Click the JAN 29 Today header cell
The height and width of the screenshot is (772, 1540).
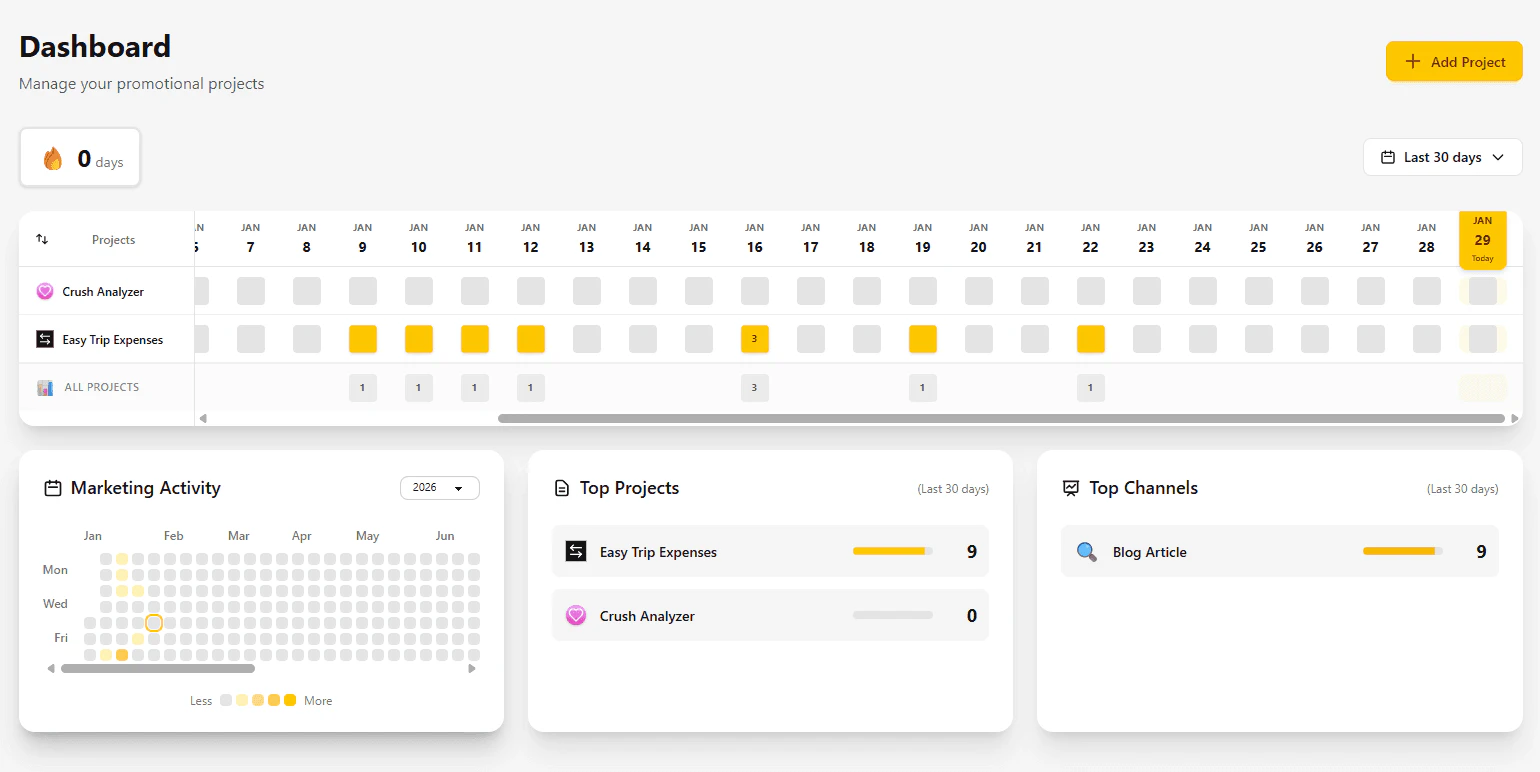pos(1483,240)
